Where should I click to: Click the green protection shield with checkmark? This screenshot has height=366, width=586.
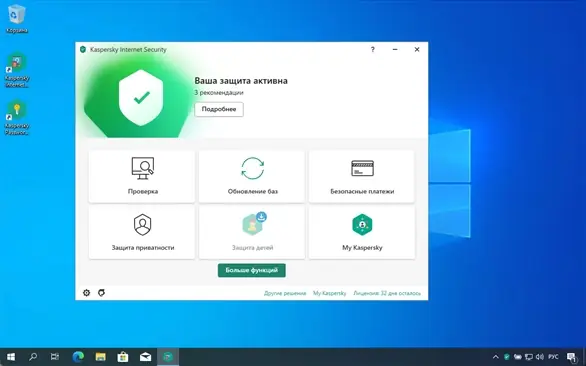tap(141, 98)
